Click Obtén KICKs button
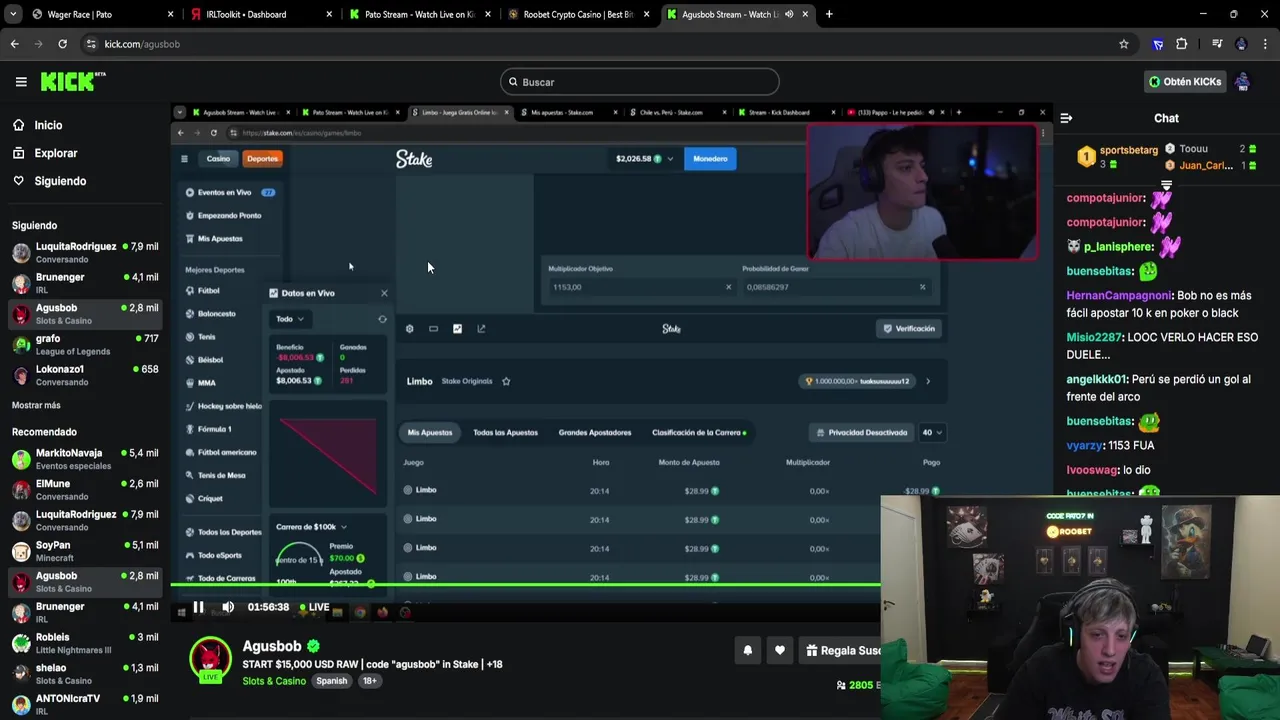1280x720 pixels. (x=1185, y=82)
